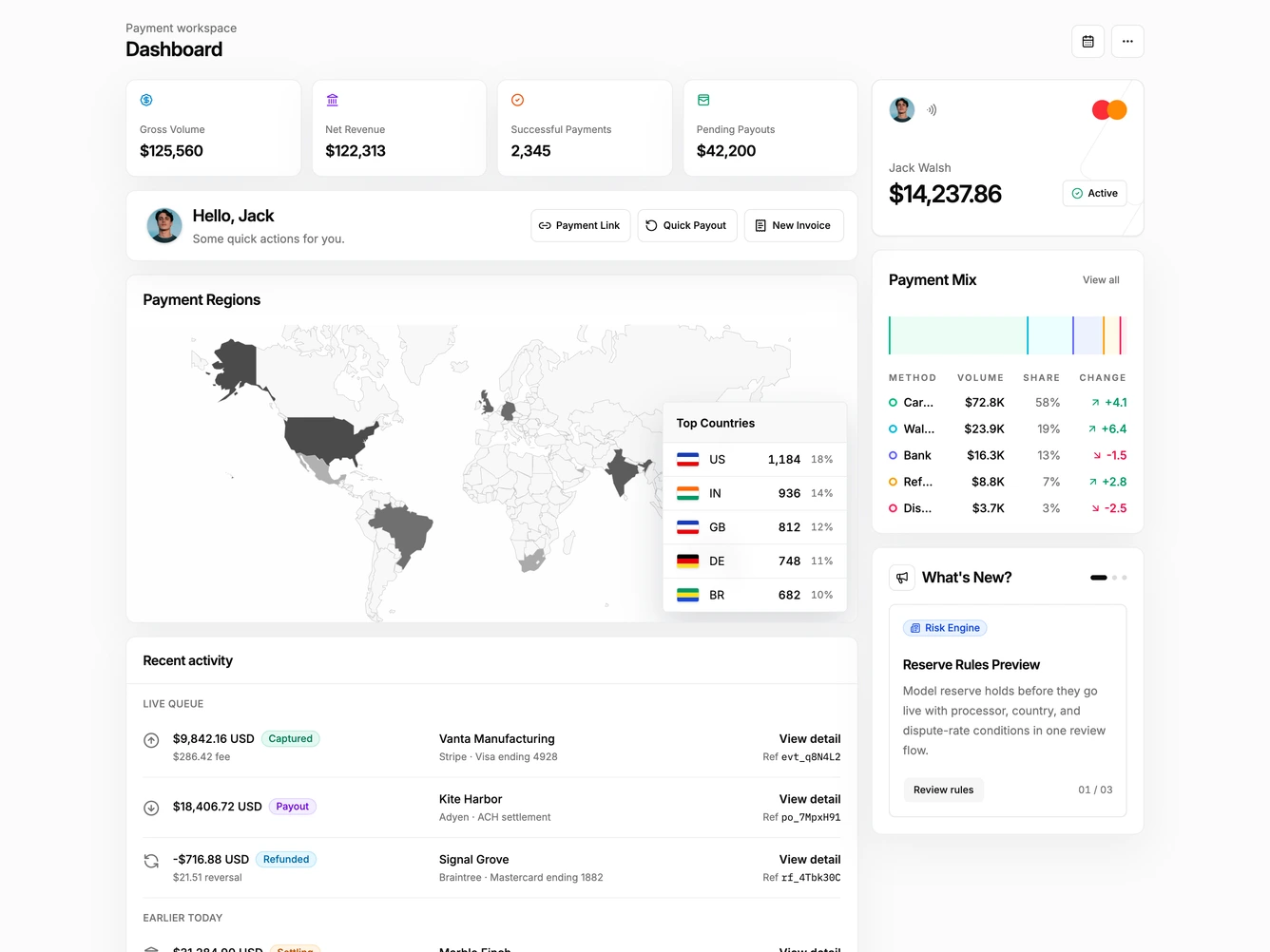Click the Quick Payout button
Screen dimensions: 1270x952
point(687,226)
